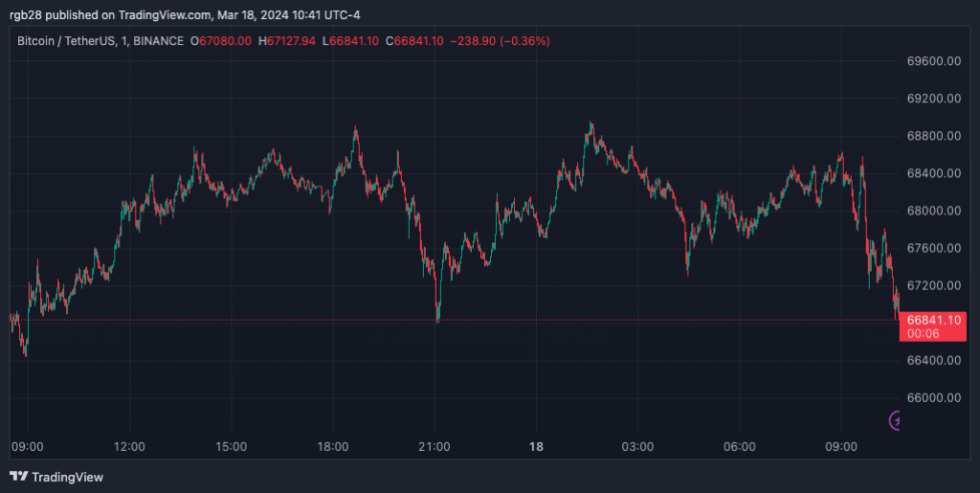
Task: Select the 03:00 time axis label
Action: pos(637,446)
